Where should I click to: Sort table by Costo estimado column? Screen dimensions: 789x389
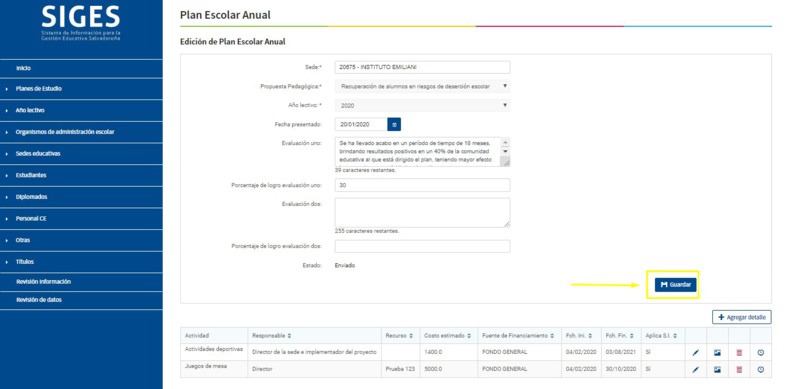(x=468, y=336)
